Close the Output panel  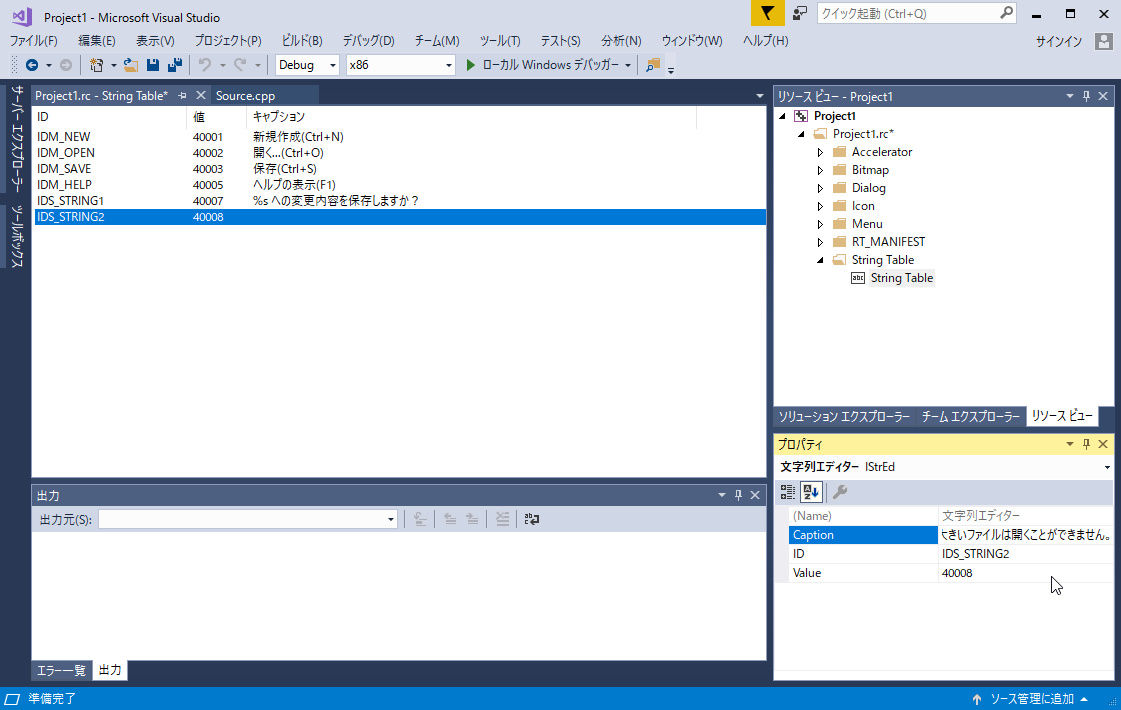tap(755, 495)
